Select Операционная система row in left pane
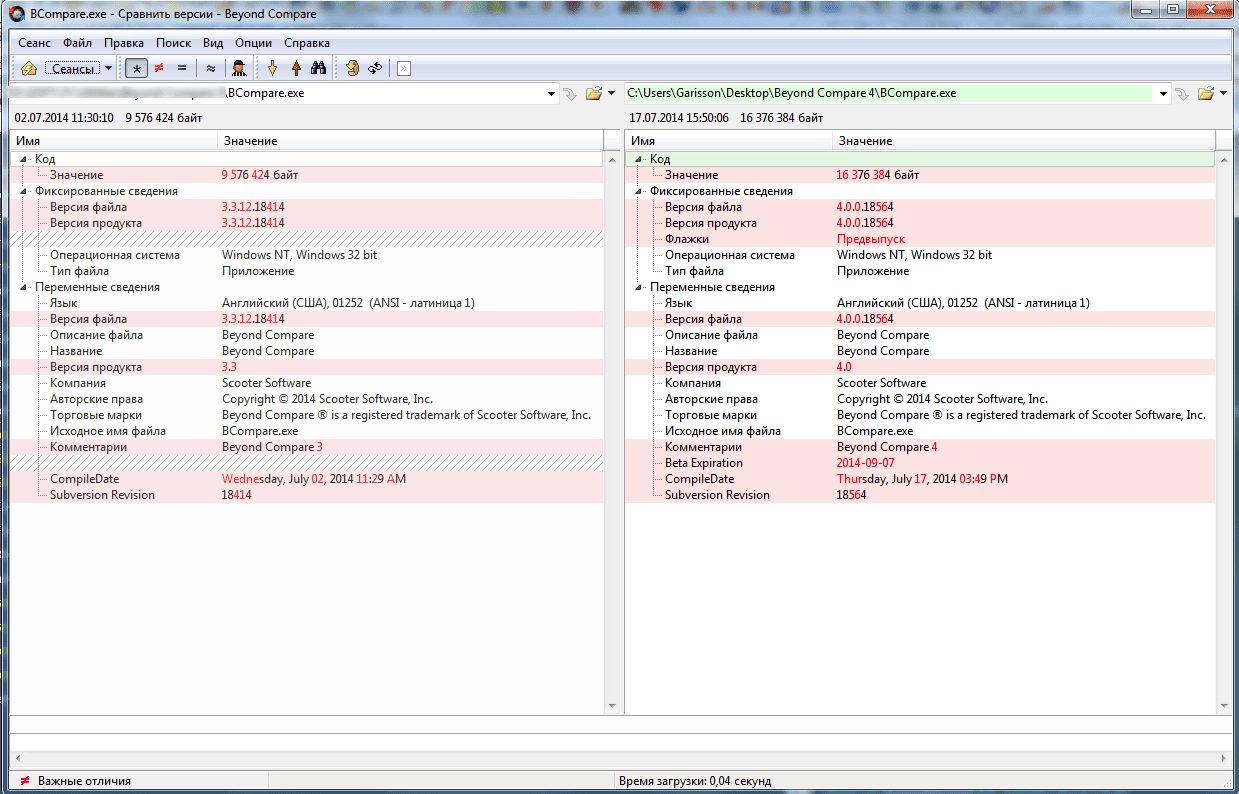The width and height of the screenshot is (1239, 794). pyautogui.click(x=307, y=255)
